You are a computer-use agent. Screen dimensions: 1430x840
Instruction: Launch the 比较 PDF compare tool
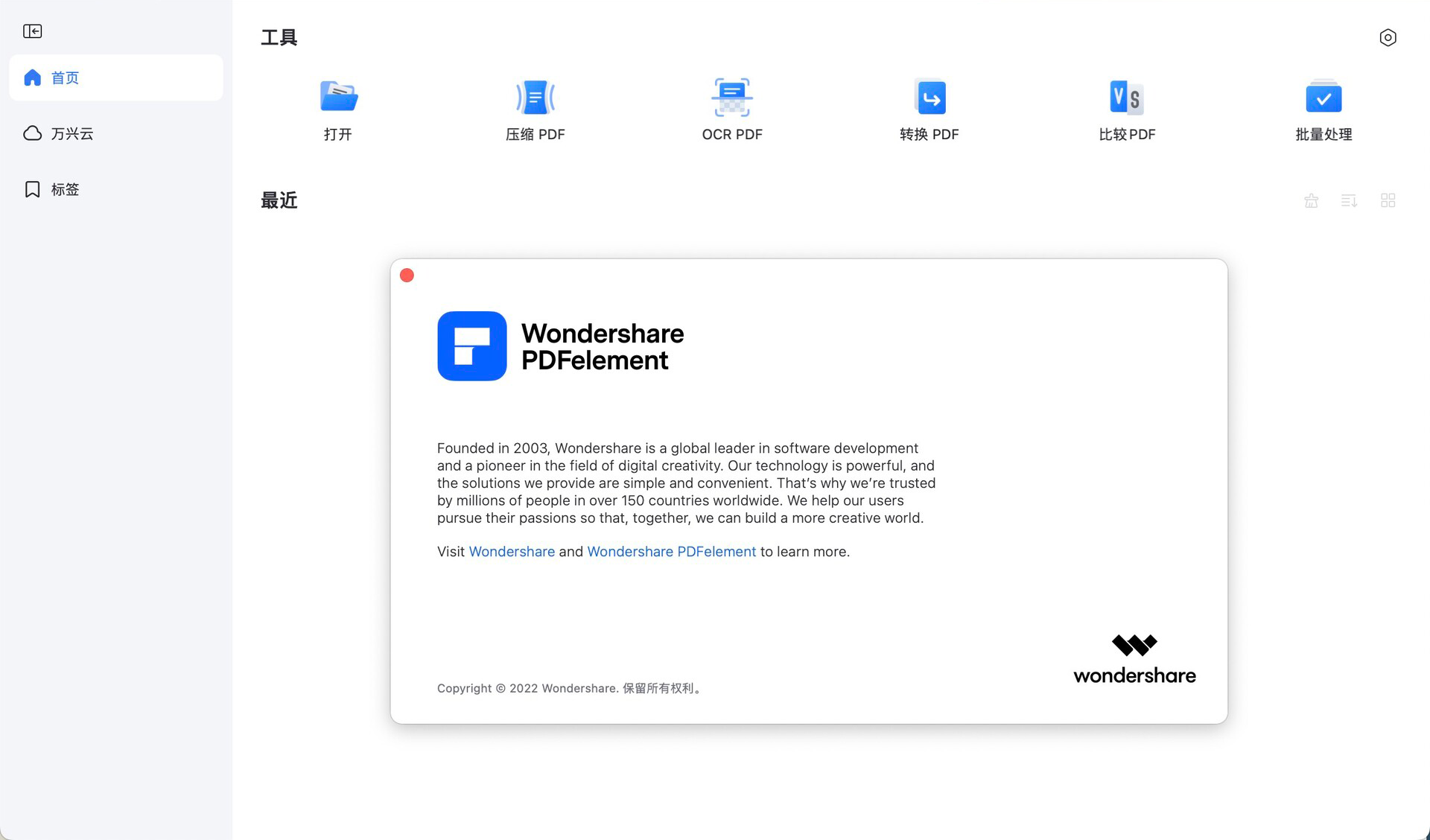tap(1127, 110)
